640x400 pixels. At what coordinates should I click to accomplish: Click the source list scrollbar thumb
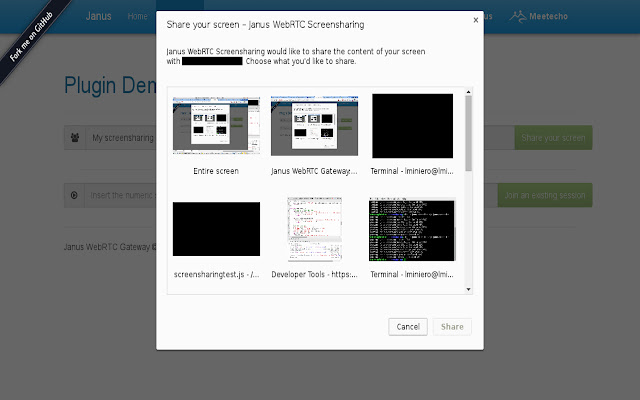click(469, 133)
